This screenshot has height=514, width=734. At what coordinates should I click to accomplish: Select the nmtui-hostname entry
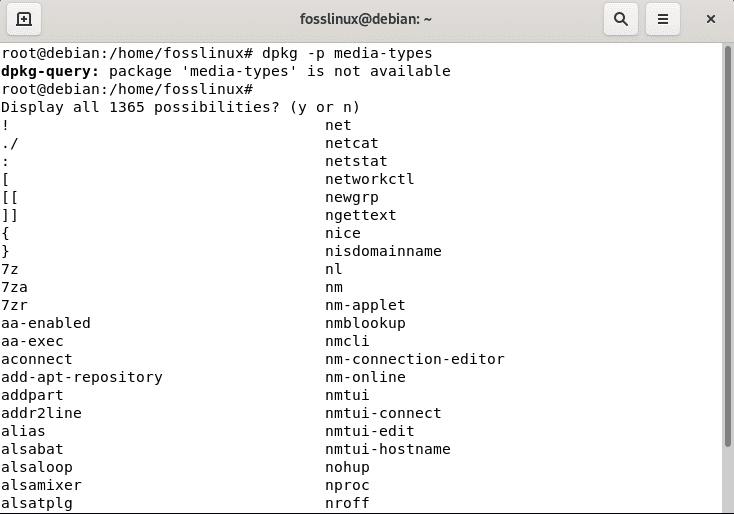[388, 449]
